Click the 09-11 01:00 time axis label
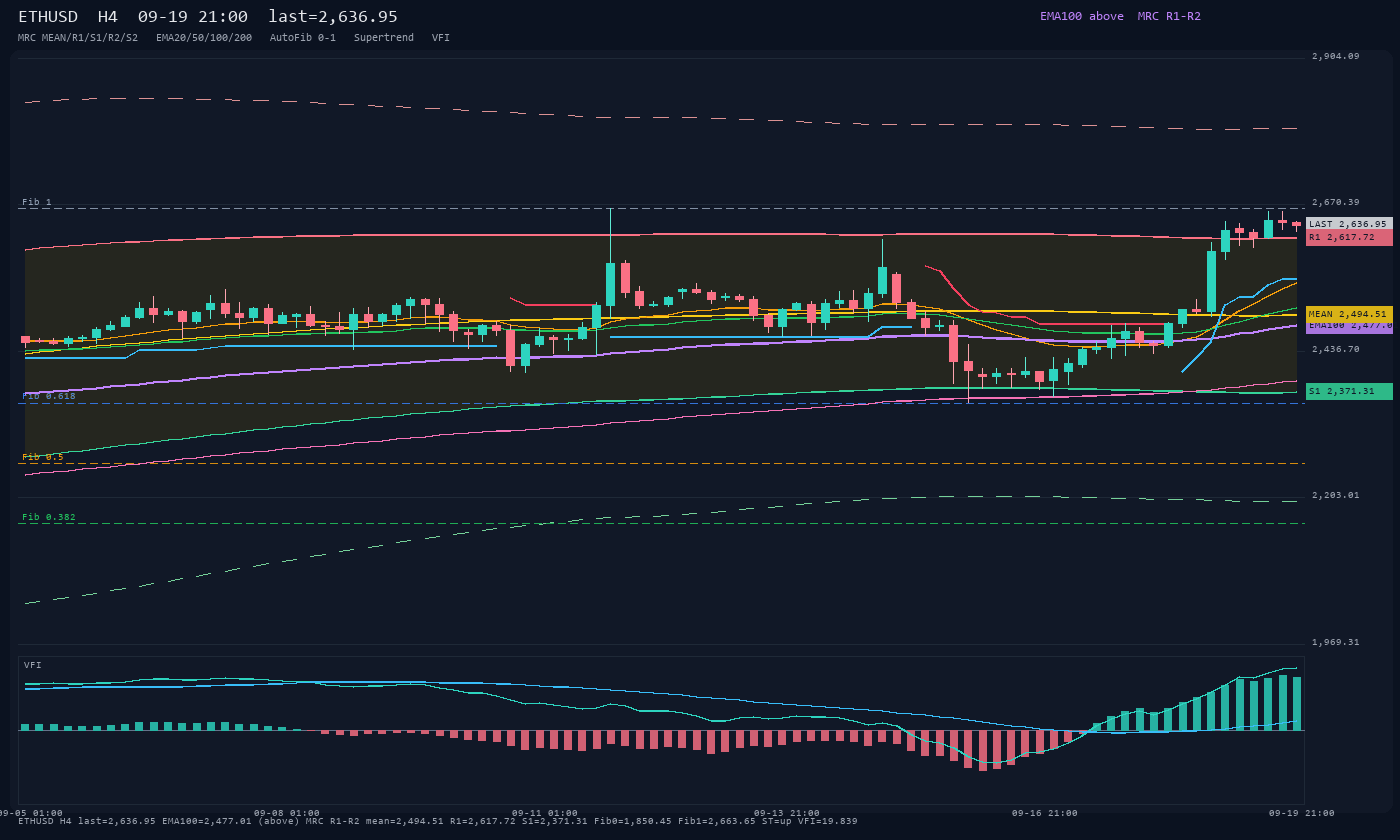The height and width of the screenshot is (840, 1400). point(545,813)
